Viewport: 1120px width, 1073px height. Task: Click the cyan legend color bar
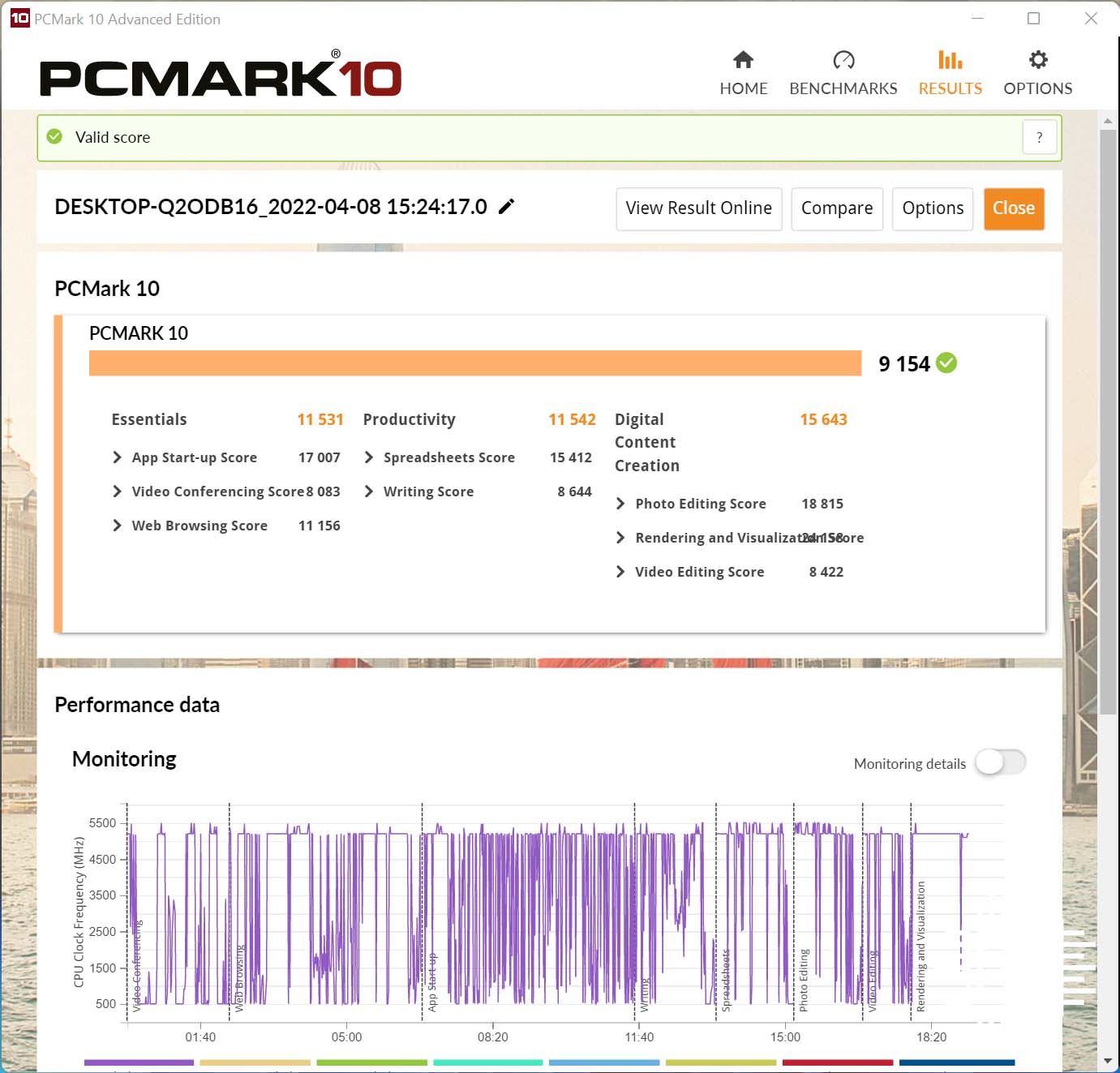coord(487,1062)
